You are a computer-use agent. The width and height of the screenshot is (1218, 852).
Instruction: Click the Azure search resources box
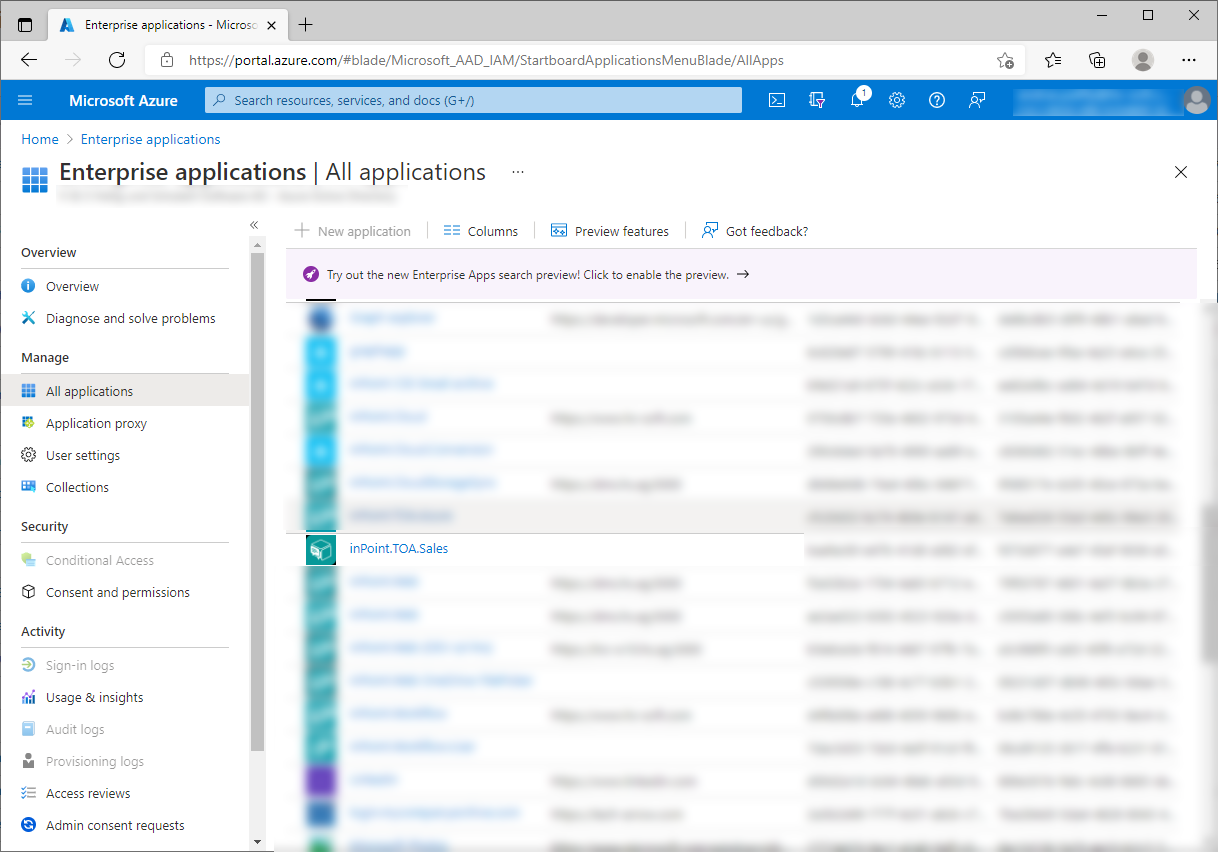[474, 100]
